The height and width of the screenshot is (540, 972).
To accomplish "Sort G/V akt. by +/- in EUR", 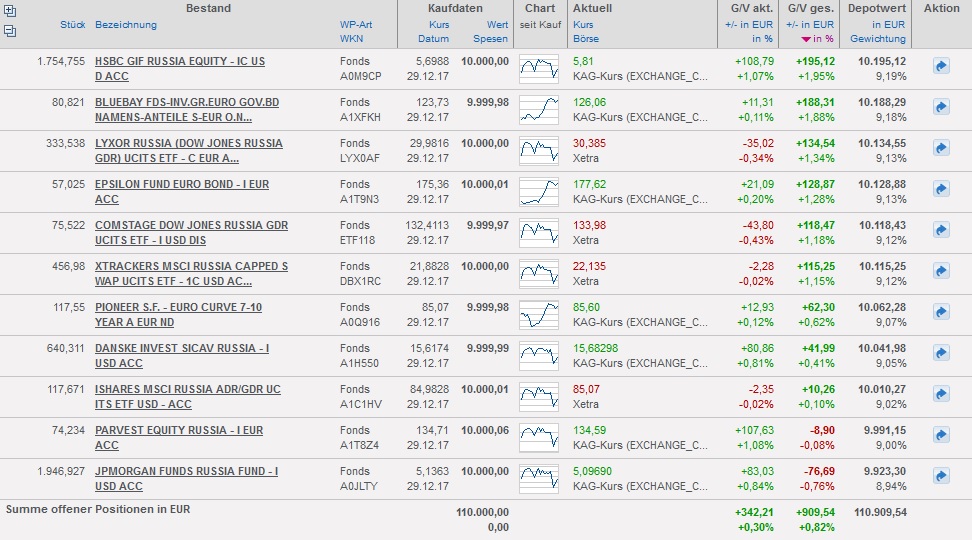I will (749, 25).
